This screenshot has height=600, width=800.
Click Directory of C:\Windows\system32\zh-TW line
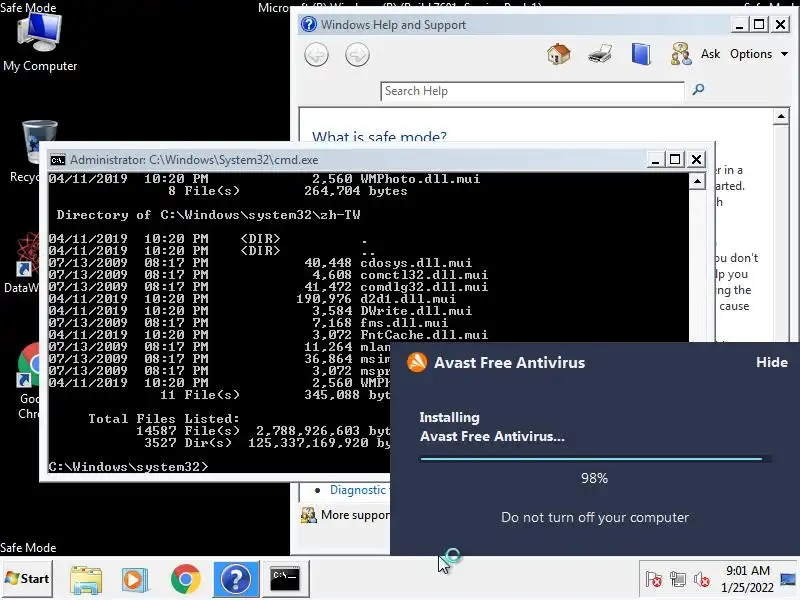pyautogui.click(x=208, y=214)
